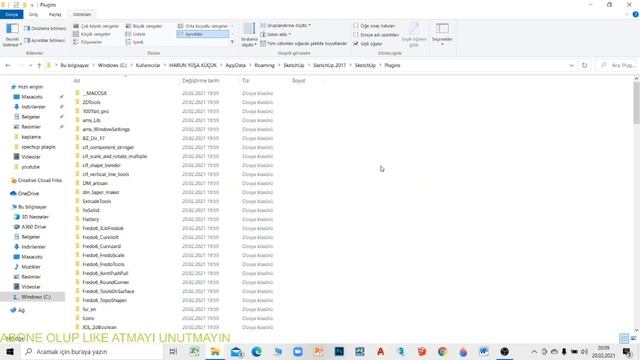Open the Windows Start menu
640x360 pixels.
point(10,351)
